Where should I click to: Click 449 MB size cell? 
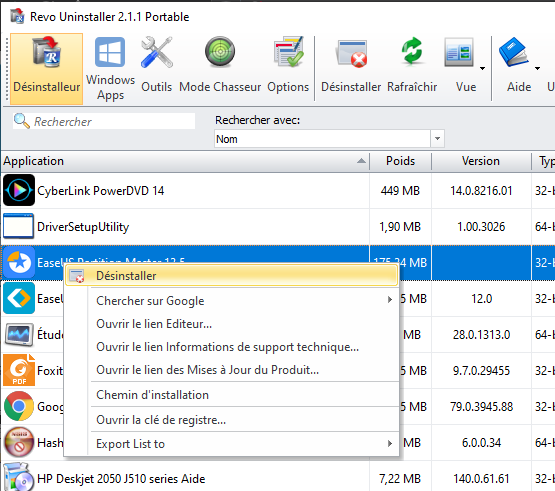[x=400, y=191]
